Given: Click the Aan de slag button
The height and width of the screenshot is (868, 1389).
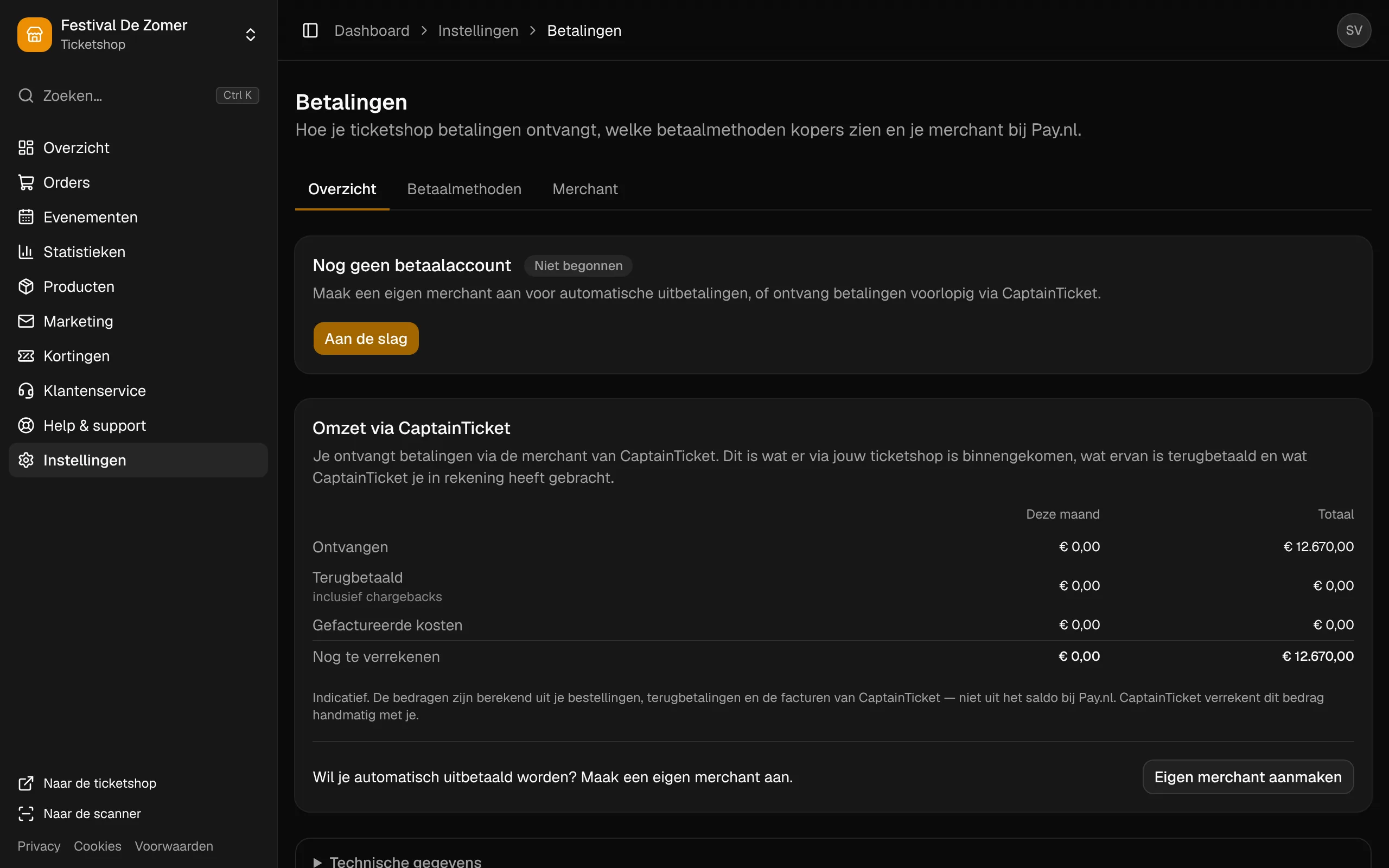Looking at the screenshot, I should (366, 339).
